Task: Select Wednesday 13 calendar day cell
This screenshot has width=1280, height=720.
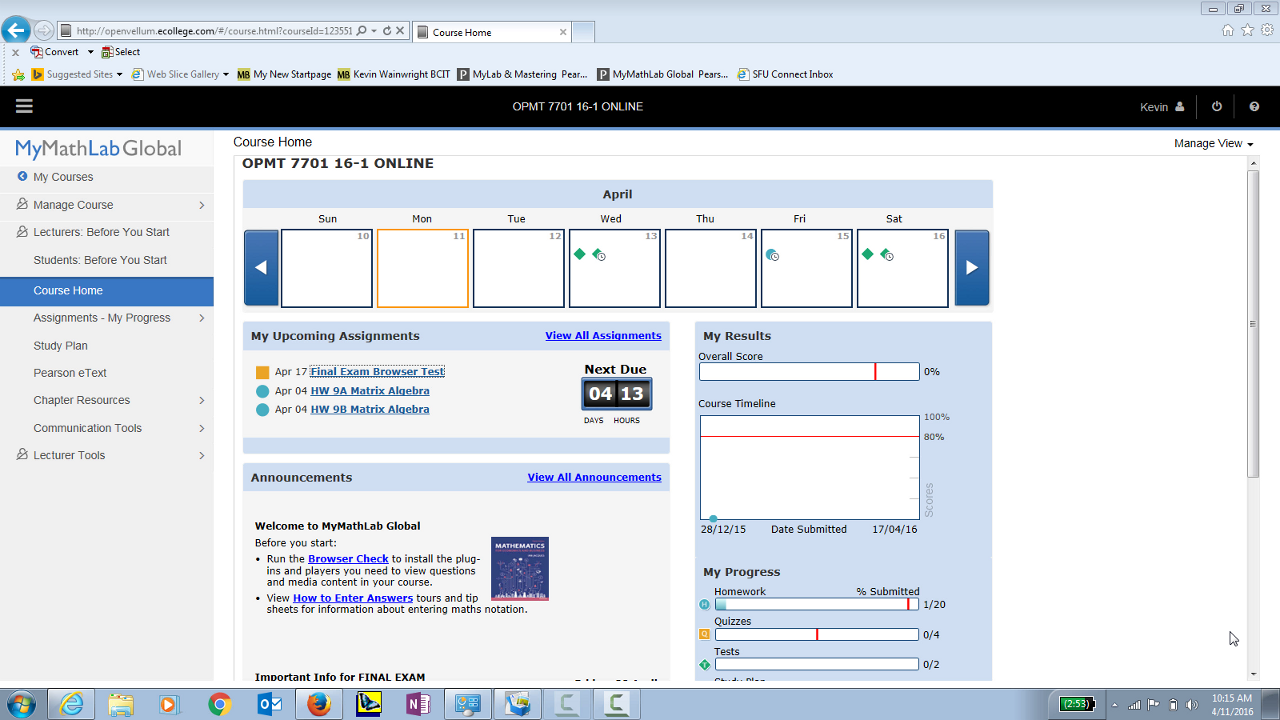Action: (x=614, y=268)
